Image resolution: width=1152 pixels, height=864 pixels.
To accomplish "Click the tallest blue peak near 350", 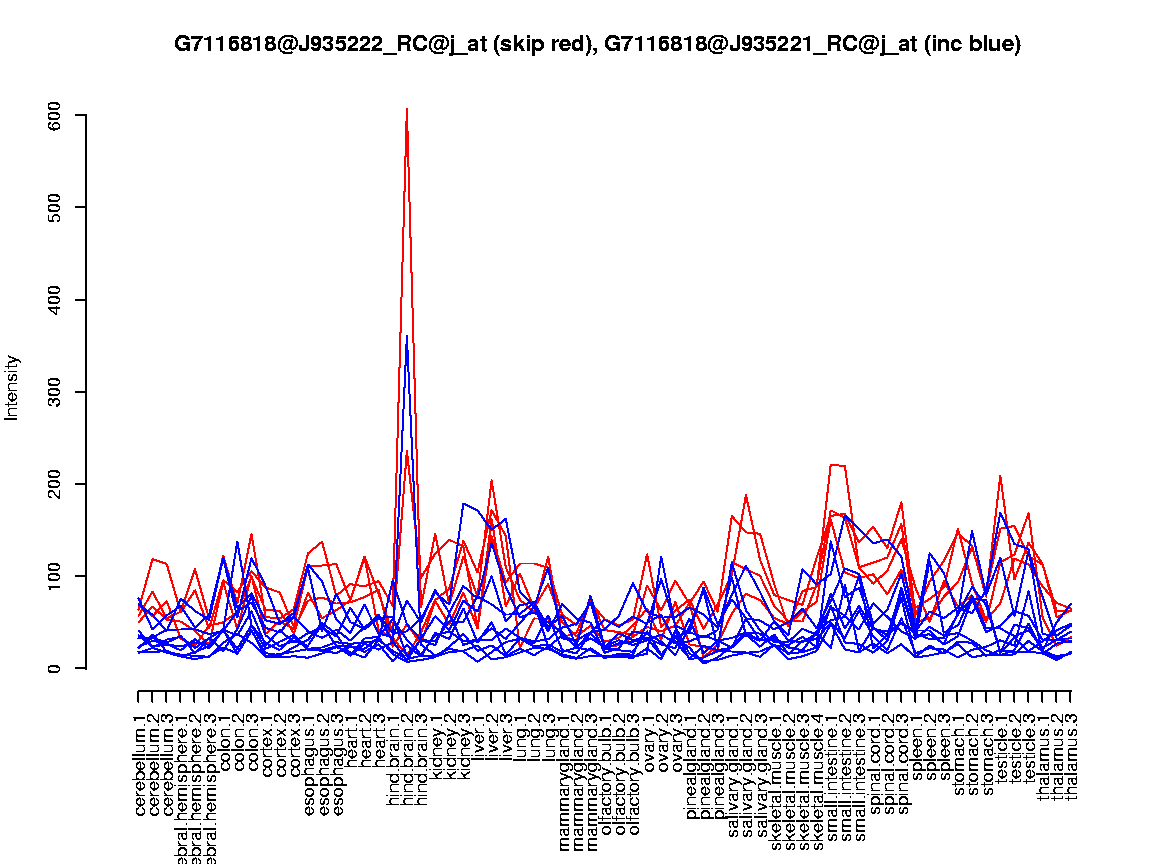I will (406, 337).
